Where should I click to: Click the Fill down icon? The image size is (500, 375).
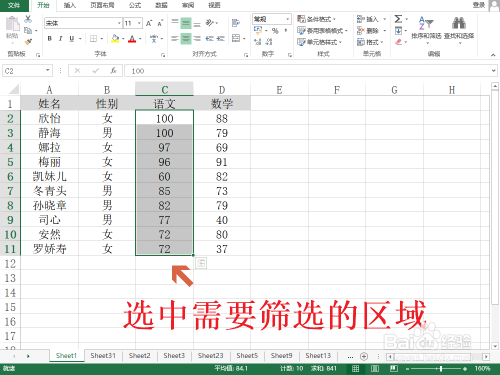398,31
